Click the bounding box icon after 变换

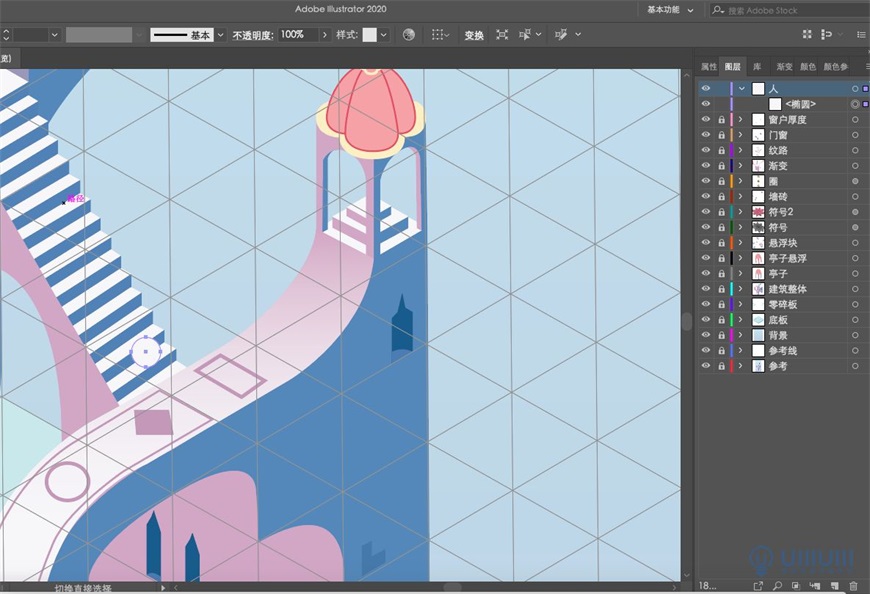coord(500,34)
